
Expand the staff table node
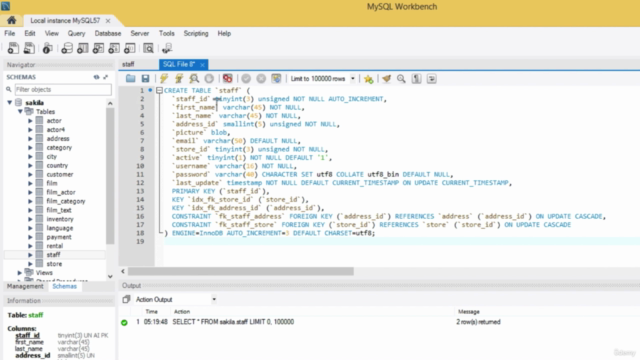tap(30, 255)
